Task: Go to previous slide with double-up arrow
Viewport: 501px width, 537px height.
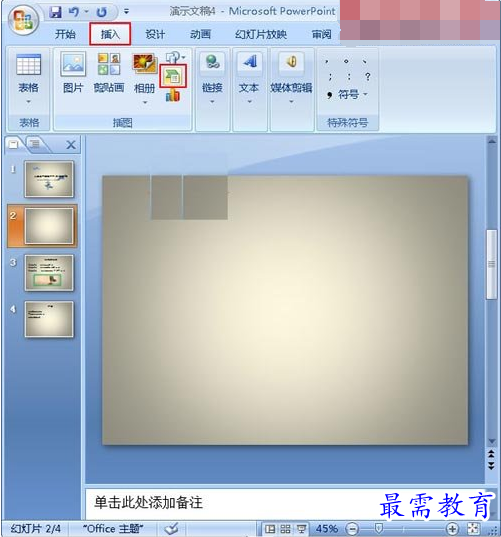Action: coord(491,454)
